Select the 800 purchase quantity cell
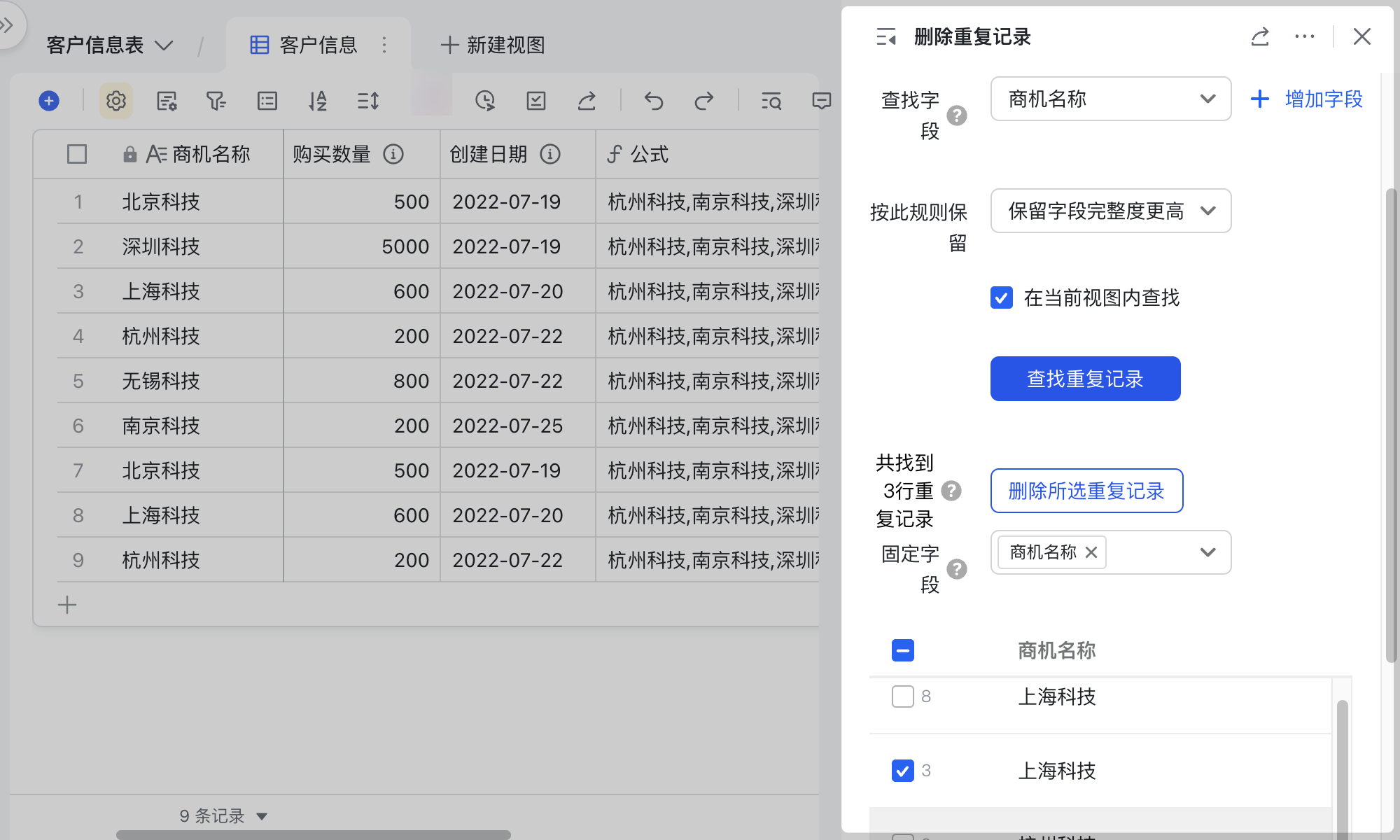This screenshot has width=1400, height=840. click(x=362, y=381)
